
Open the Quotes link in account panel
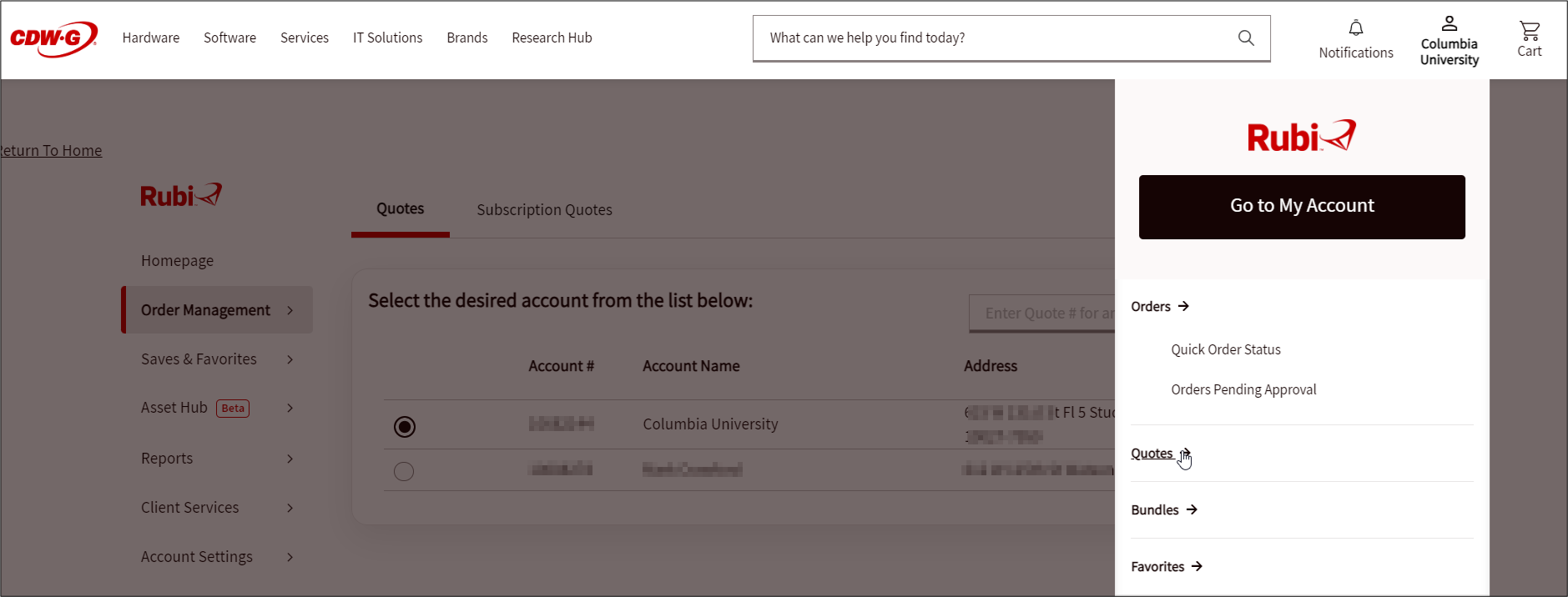coord(1152,454)
